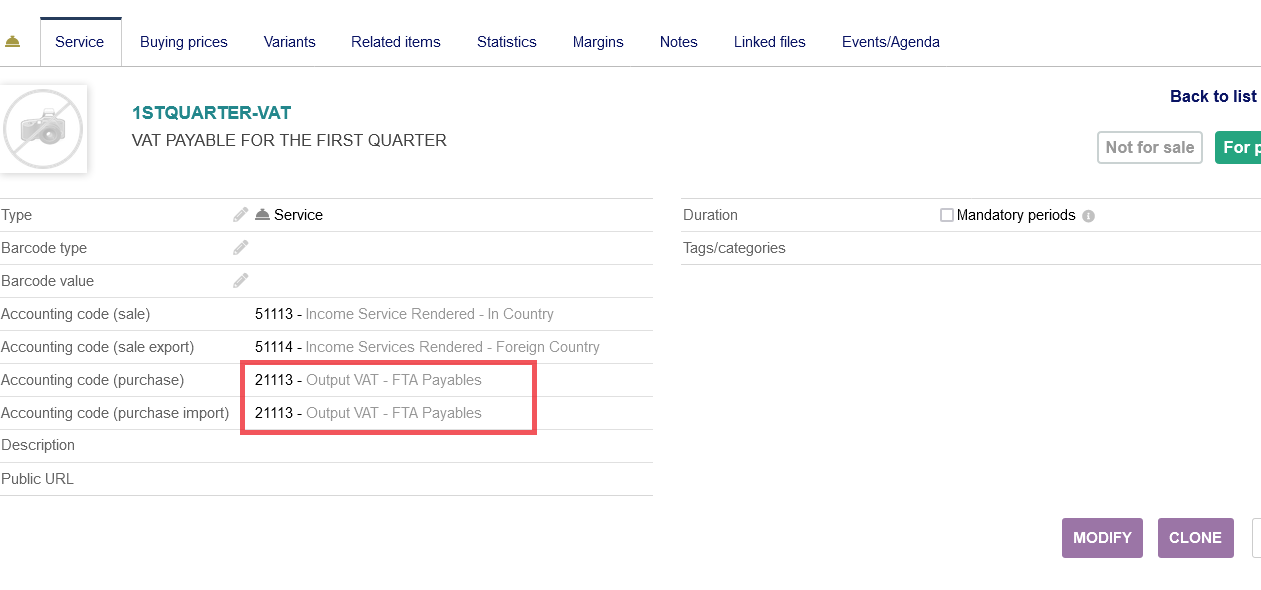Edit the Barcode value pencil icon
The image size is (1261, 590).
click(240, 281)
